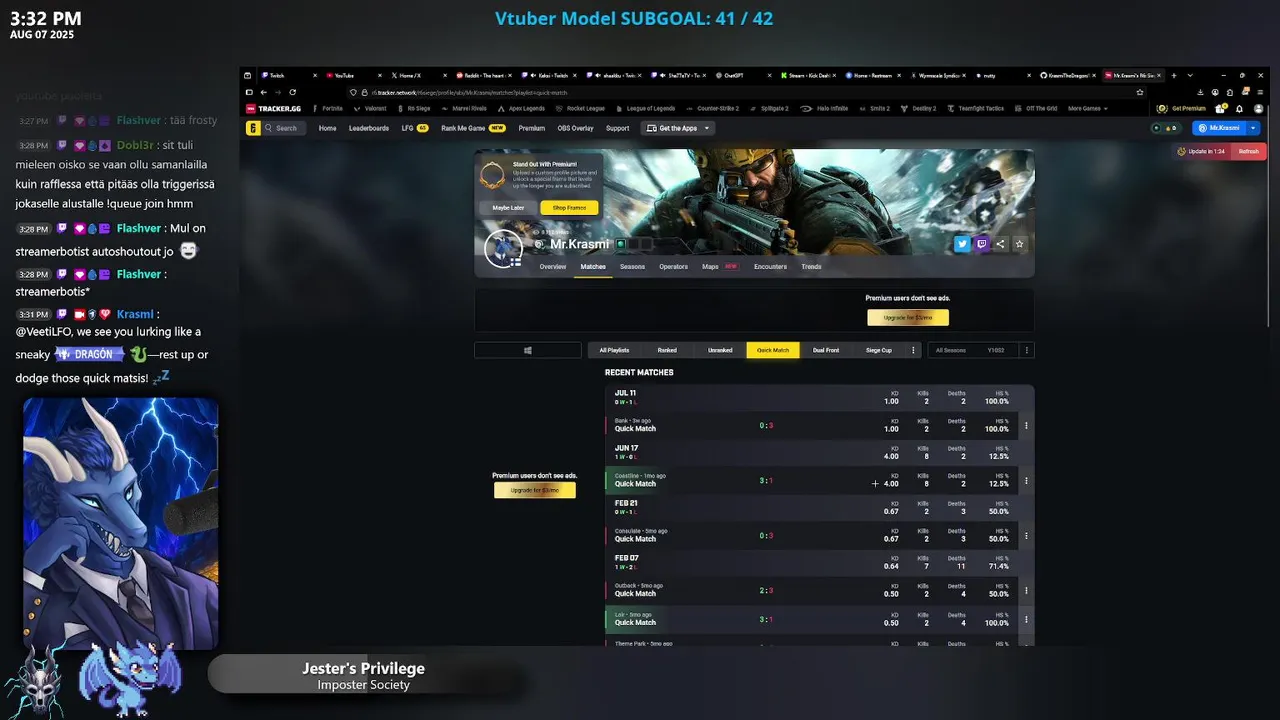Filter matches by Unranked playlist
The image size is (1280, 720).
click(x=720, y=350)
